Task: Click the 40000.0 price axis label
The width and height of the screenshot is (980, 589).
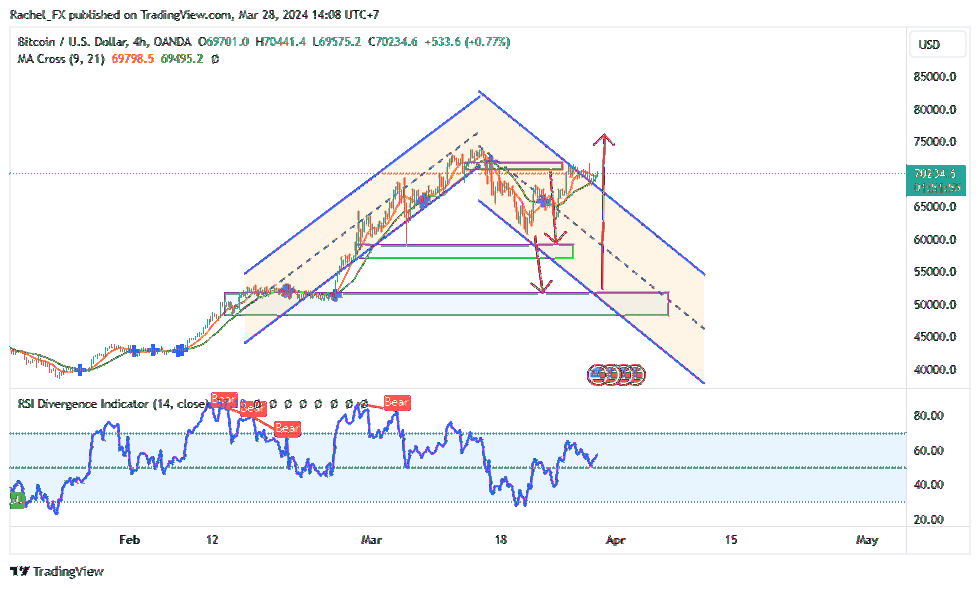Action: click(x=934, y=370)
